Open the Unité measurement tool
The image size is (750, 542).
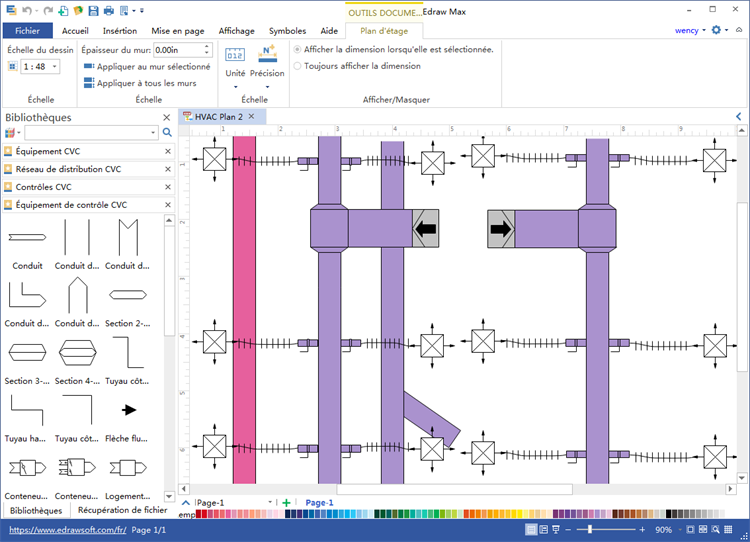point(235,63)
